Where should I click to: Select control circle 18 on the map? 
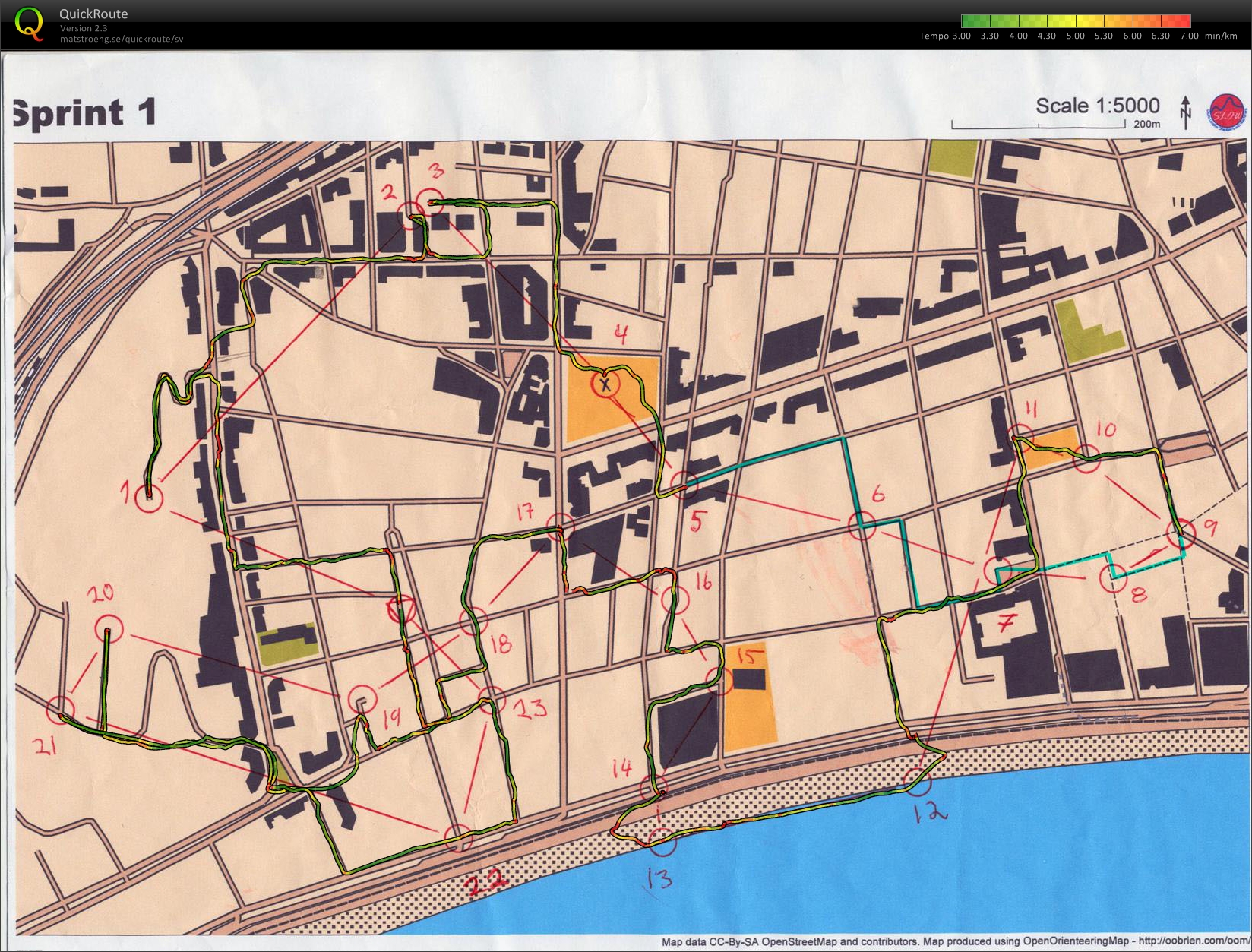coord(473,621)
